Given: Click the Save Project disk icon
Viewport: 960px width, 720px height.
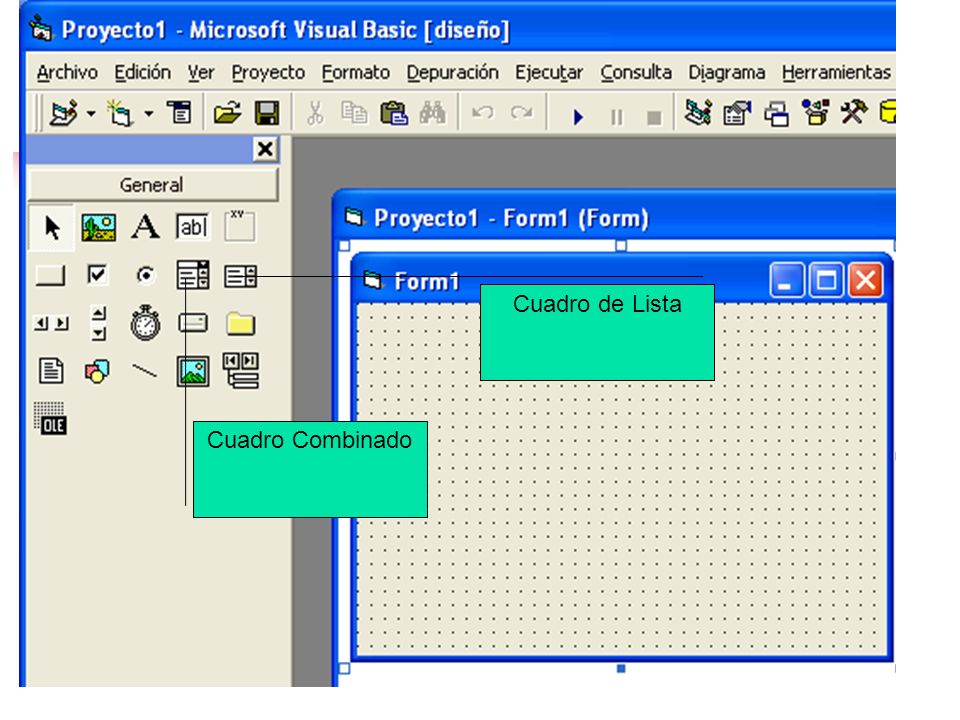Looking at the screenshot, I should [x=267, y=113].
